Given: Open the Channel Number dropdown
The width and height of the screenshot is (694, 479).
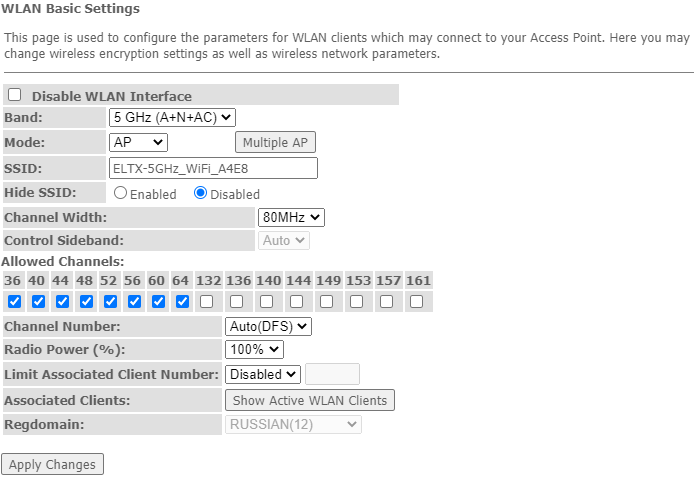Looking at the screenshot, I should pos(269,326).
